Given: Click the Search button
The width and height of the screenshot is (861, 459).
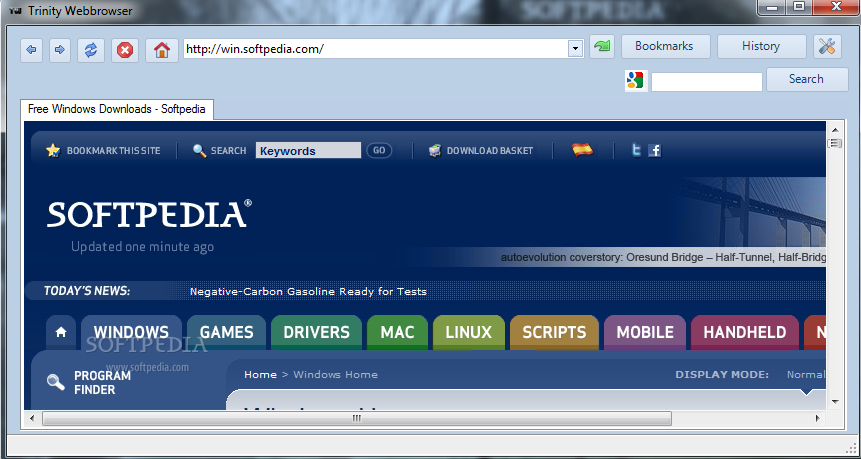Looking at the screenshot, I should pyautogui.click(x=807, y=79).
